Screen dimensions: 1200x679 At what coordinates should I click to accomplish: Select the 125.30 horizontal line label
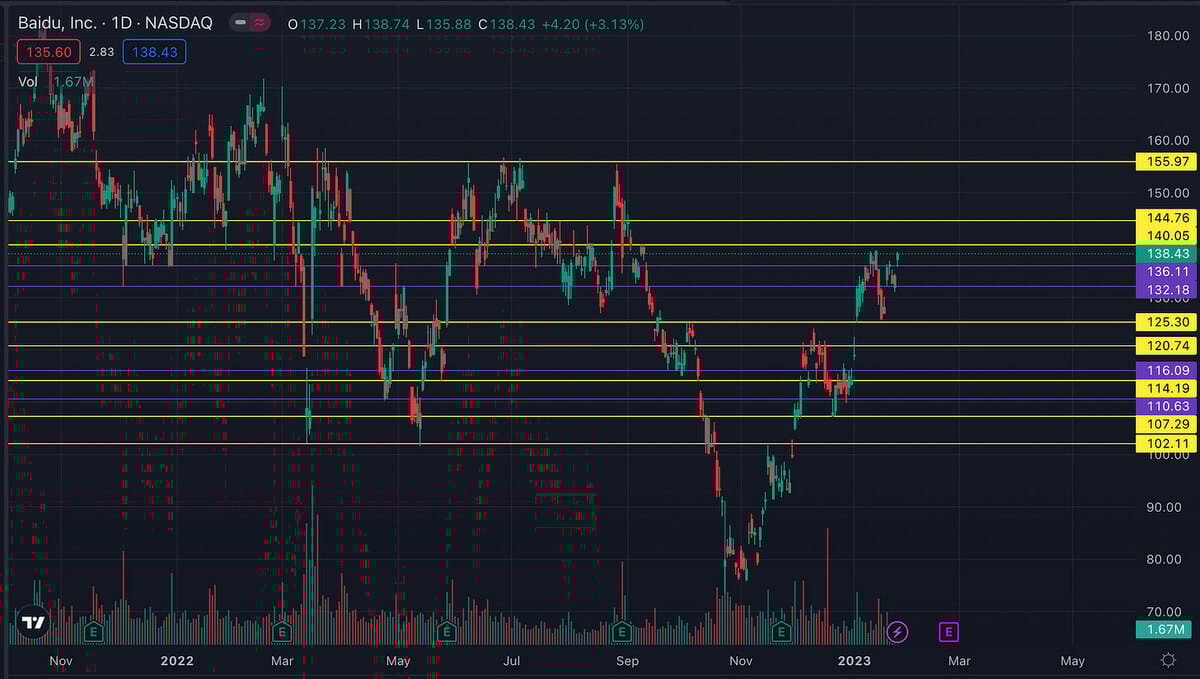coord(1165,322)
